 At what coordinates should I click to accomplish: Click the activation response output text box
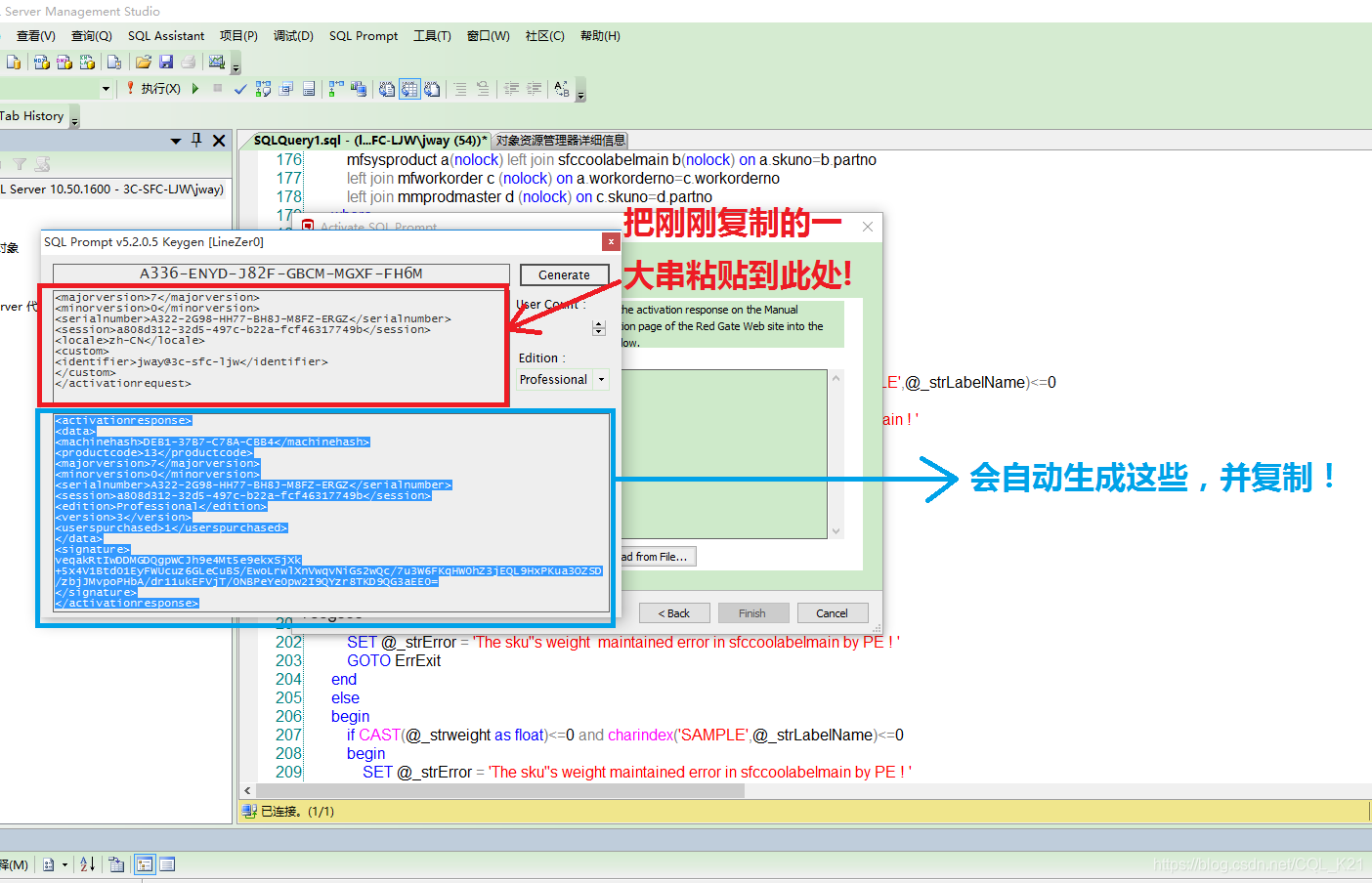(332, 512)
